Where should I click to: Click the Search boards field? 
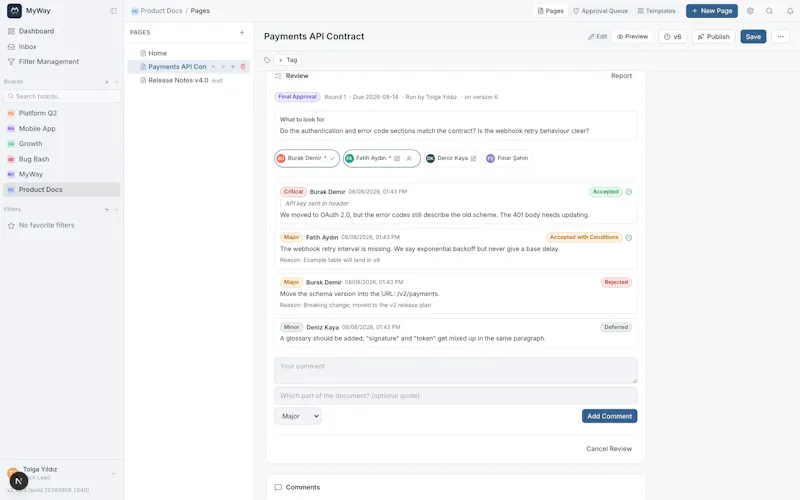[62, 96]
